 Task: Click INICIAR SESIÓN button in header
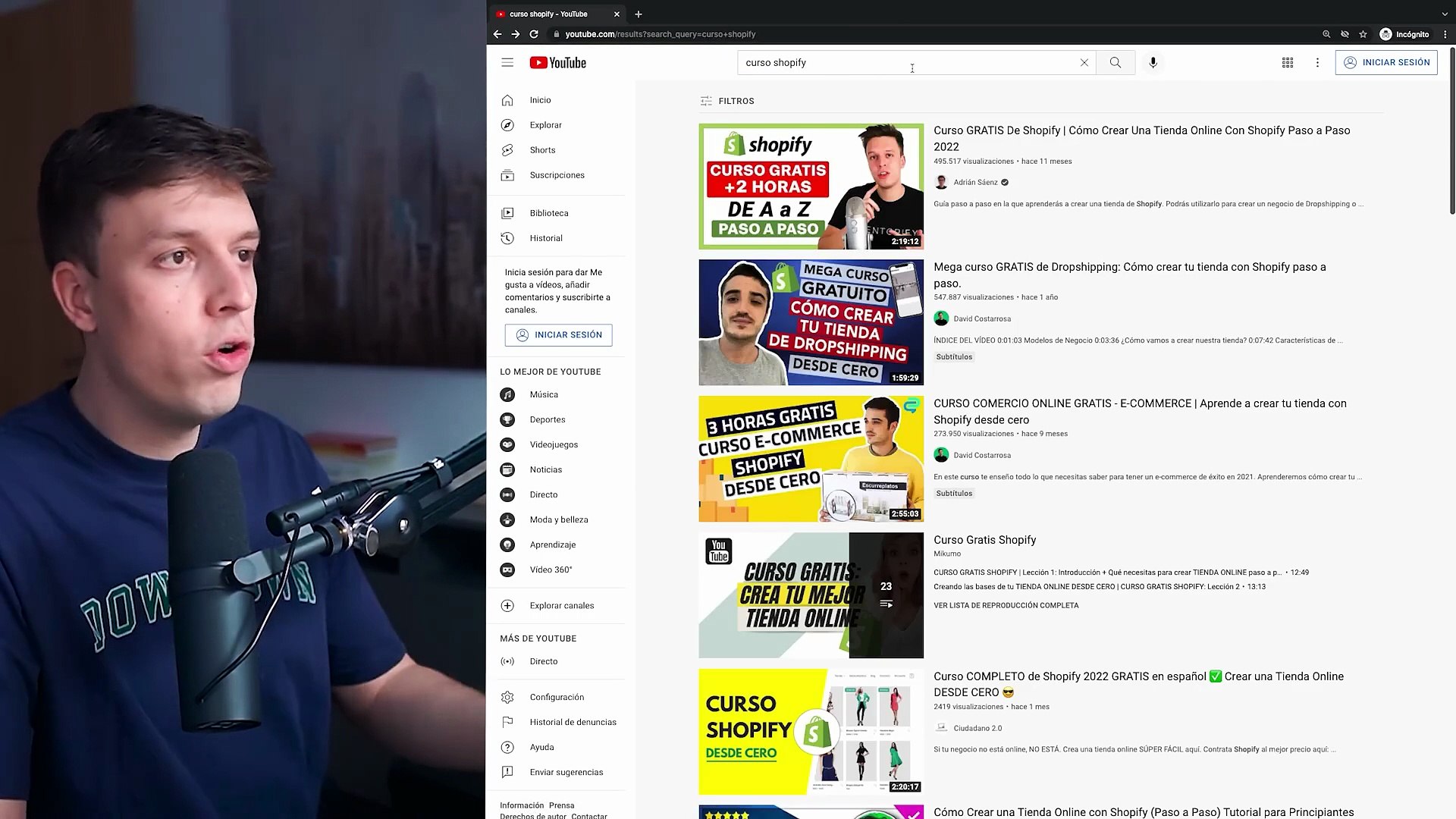(1385, 63)
